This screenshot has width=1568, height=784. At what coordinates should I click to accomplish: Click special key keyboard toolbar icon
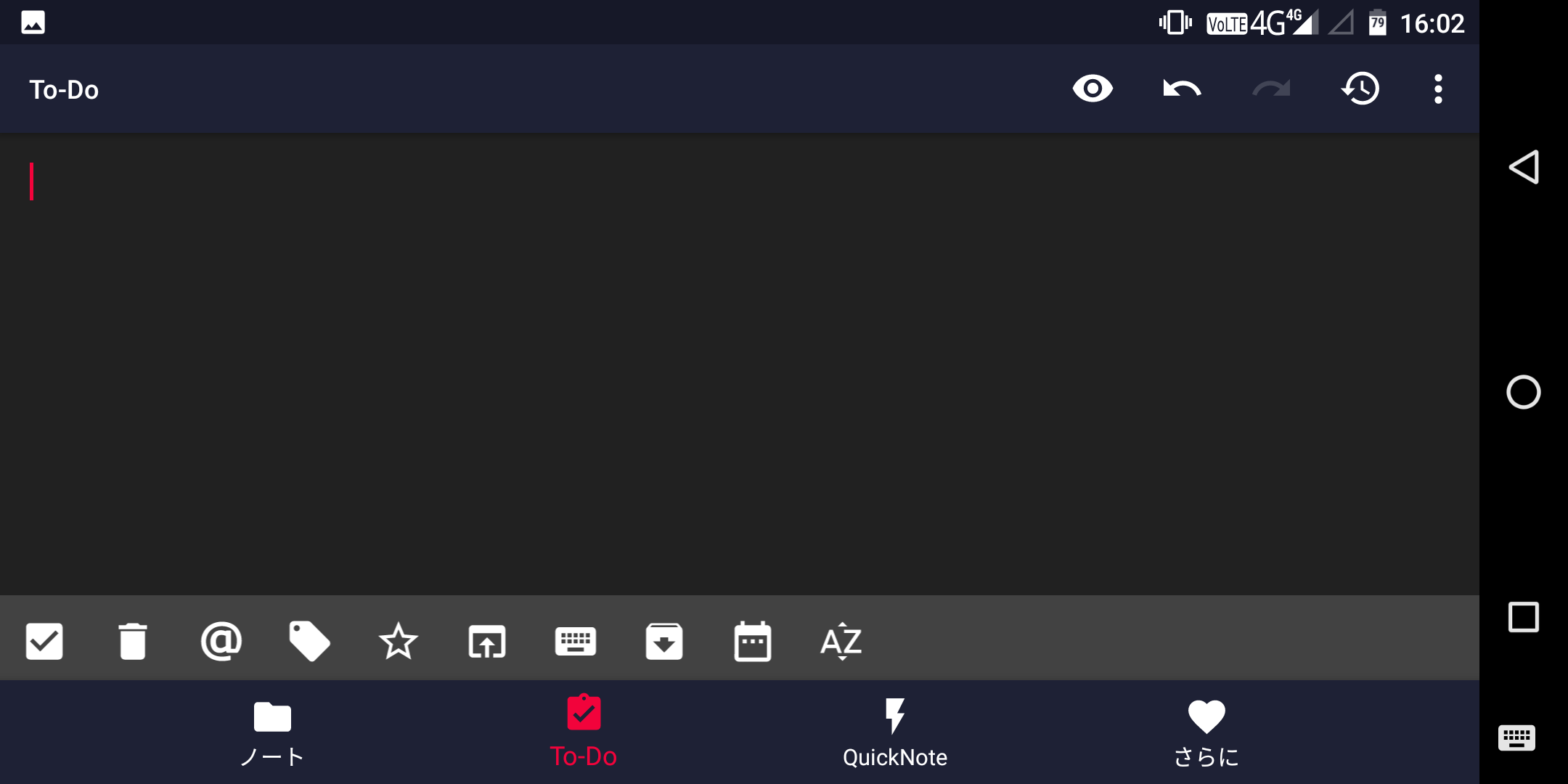tap(575, 641)
